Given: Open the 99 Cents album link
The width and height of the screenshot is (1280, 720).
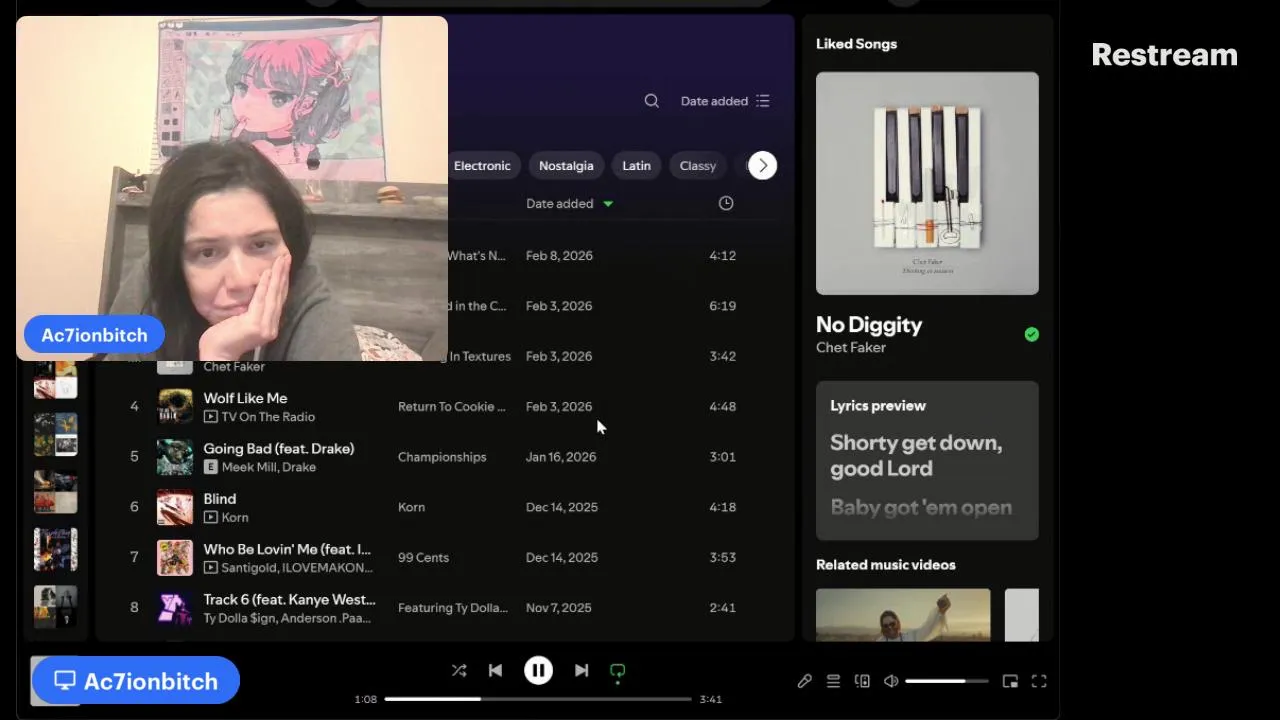Looking at the screenshot, I should pyautogui.click(x=423, y=557).
